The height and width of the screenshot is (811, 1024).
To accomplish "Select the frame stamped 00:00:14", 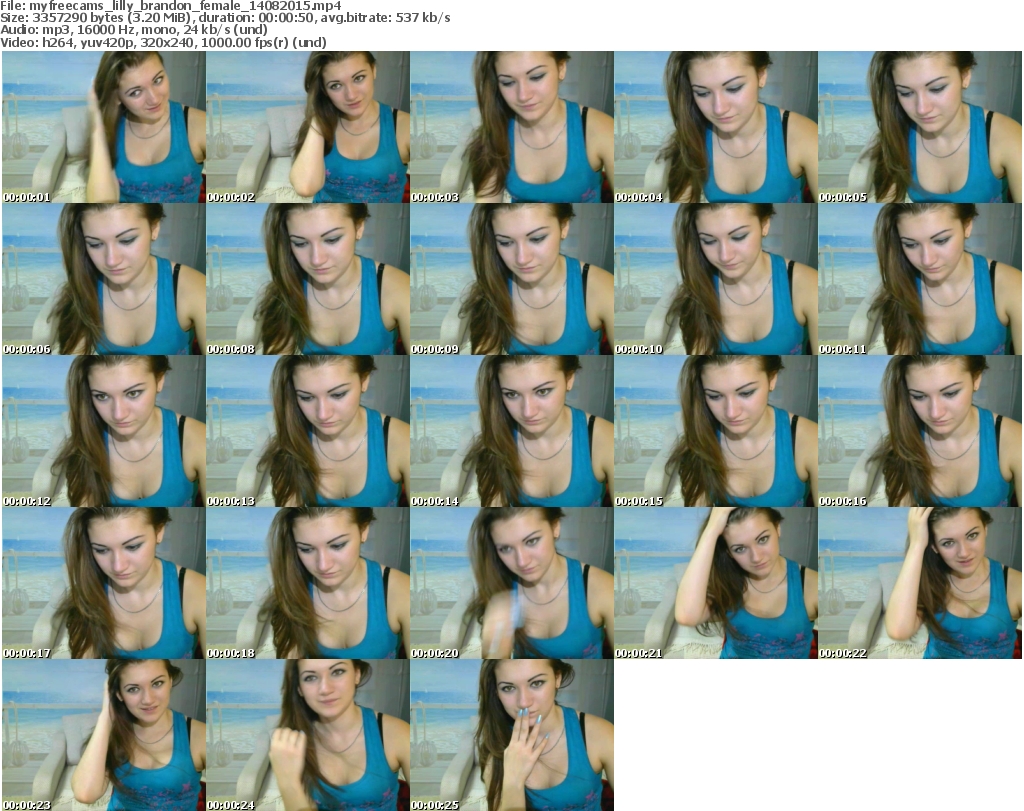I will click(512, 431).
